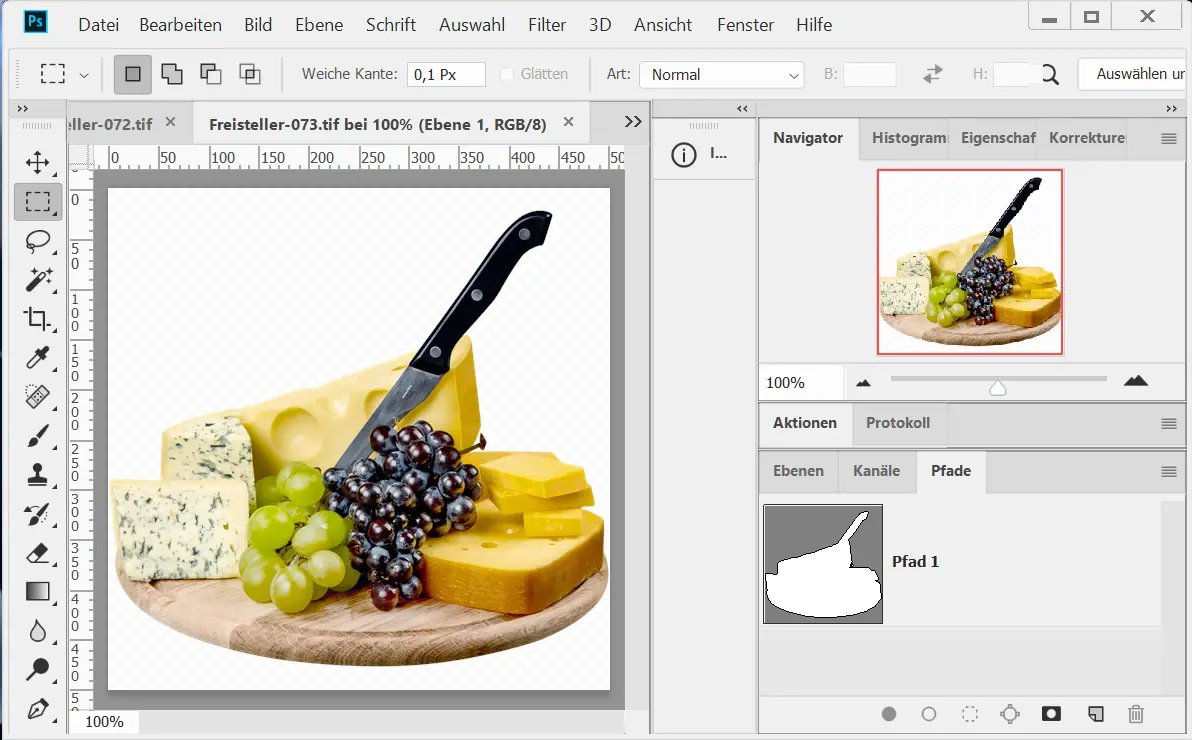
Task: Select the Crop tool
Action: click(38, 319)
